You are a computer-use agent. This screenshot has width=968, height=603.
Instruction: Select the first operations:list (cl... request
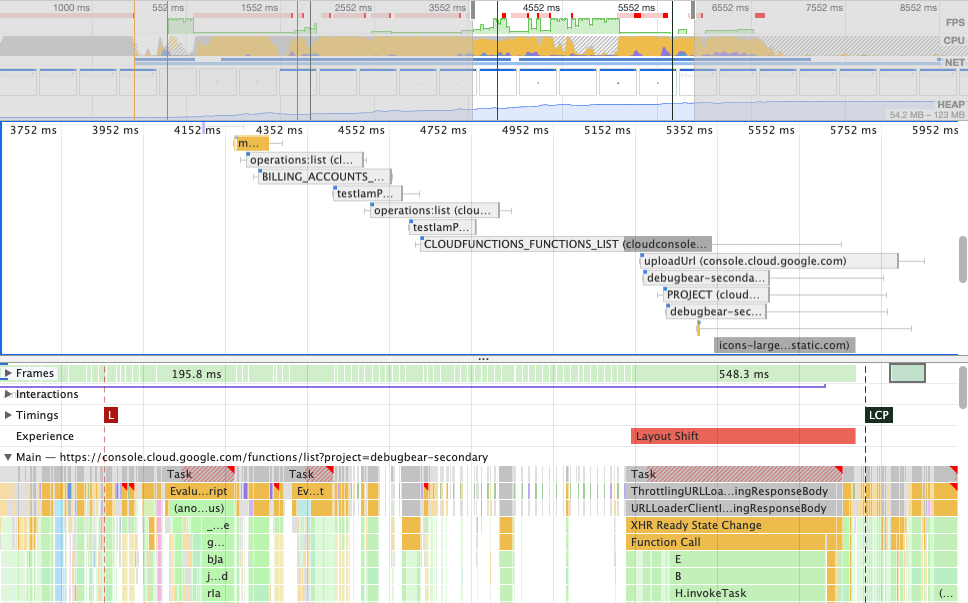click(304, 160)
